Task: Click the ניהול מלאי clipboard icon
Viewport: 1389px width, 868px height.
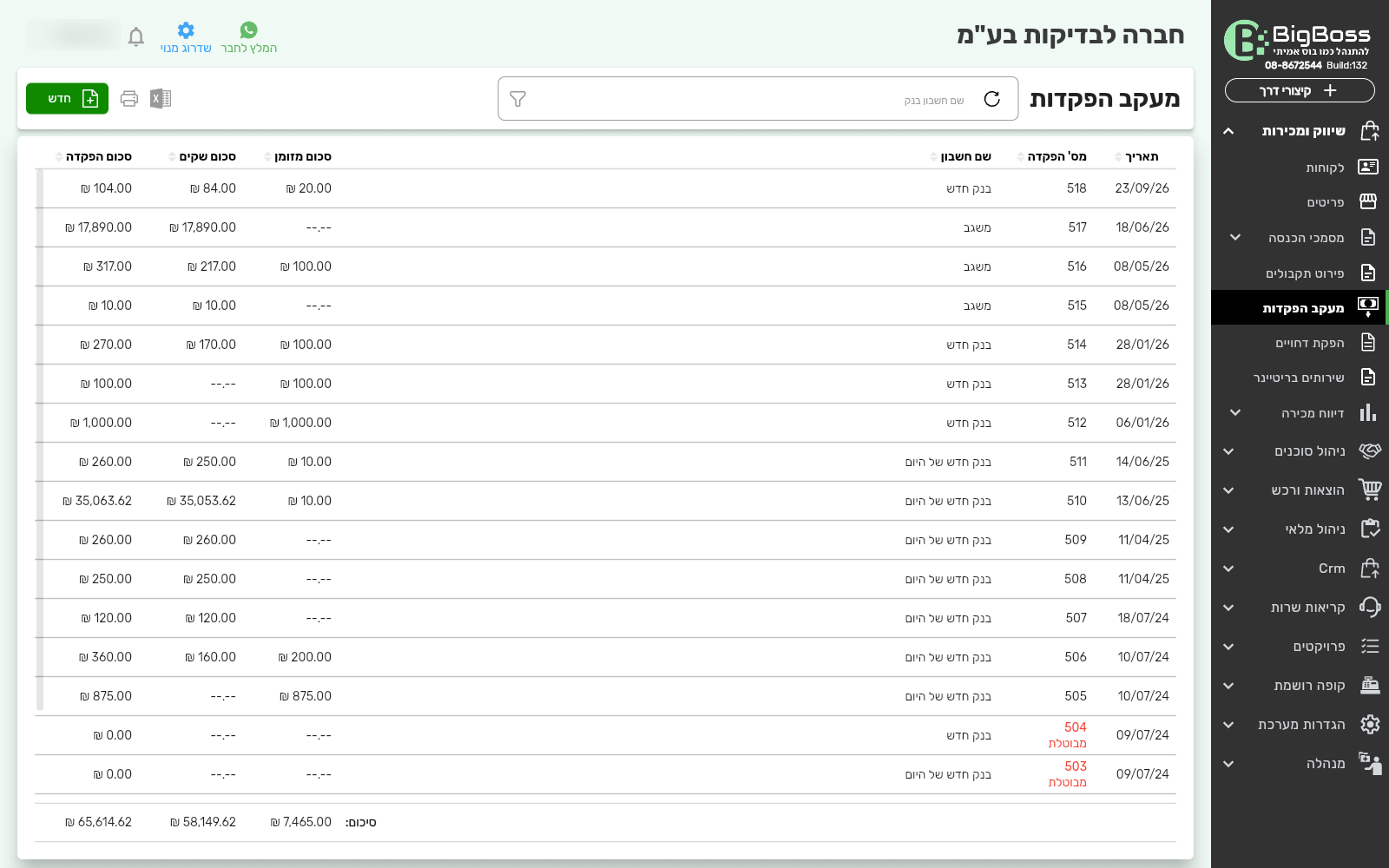Action: coord(1370,529)
